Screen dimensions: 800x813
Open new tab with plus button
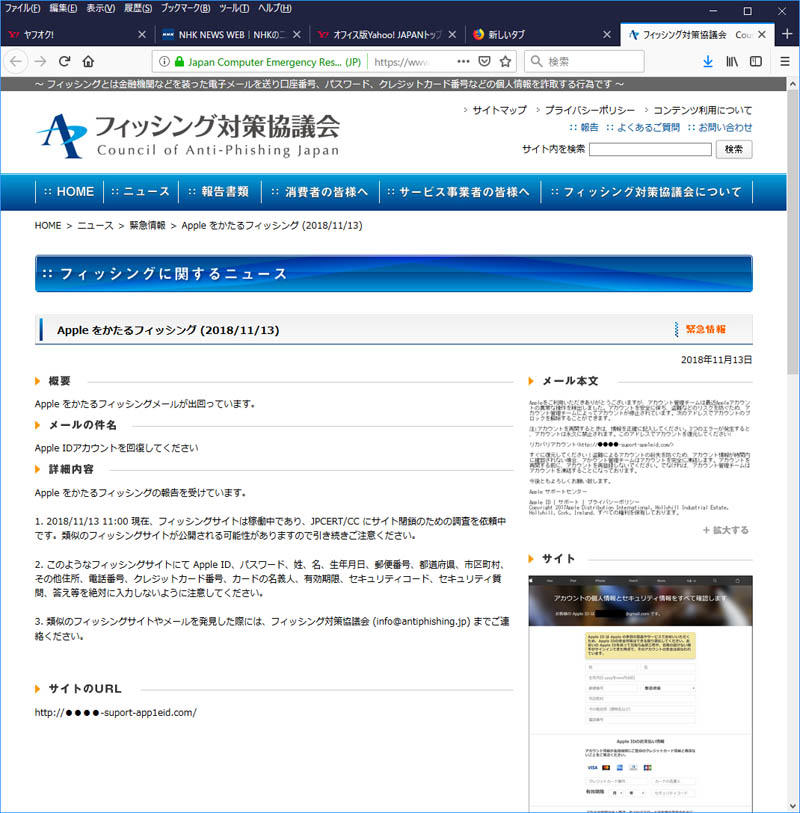(x=787, y=33)
